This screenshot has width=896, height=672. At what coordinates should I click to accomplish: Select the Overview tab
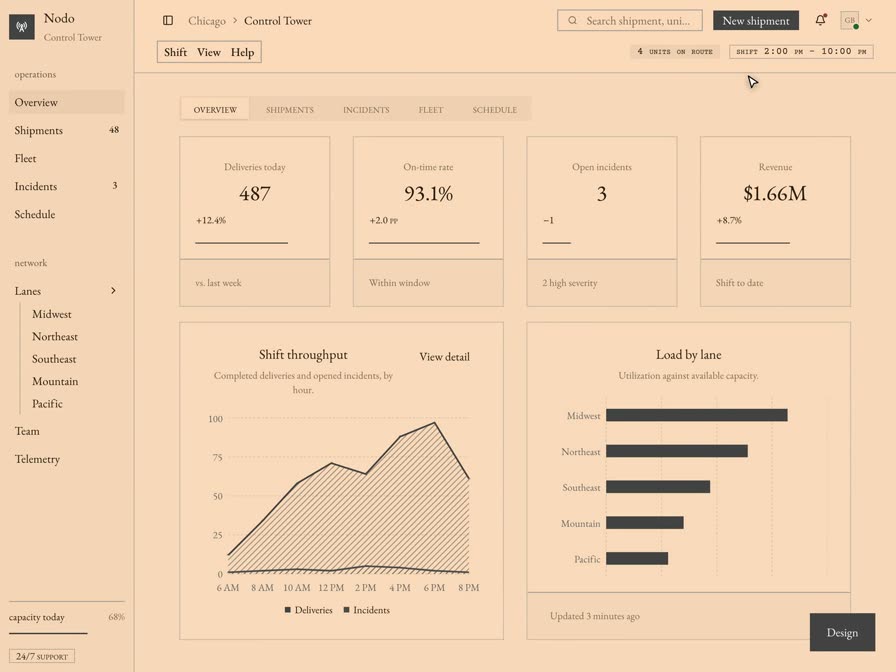point(215,109)
